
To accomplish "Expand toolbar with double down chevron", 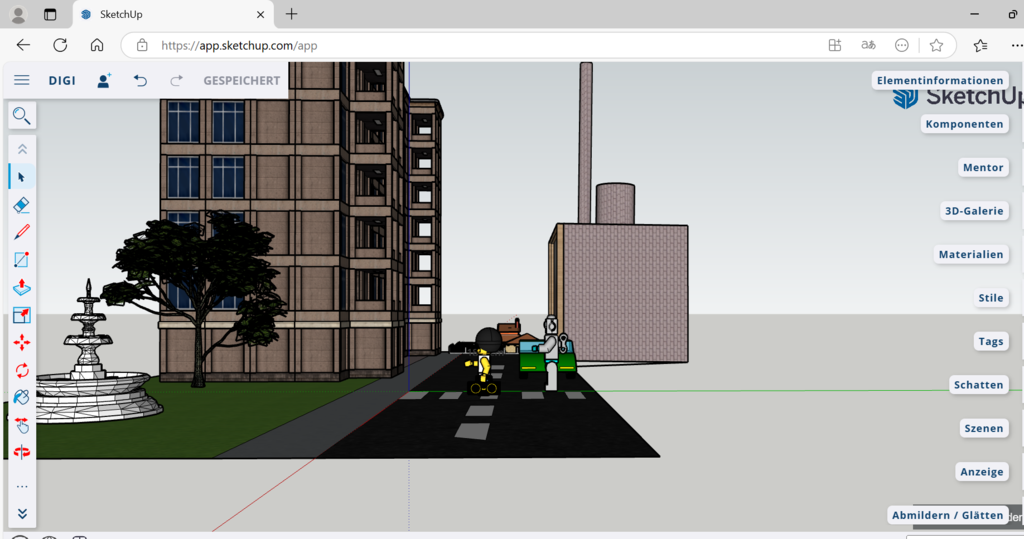I will 21,514.
